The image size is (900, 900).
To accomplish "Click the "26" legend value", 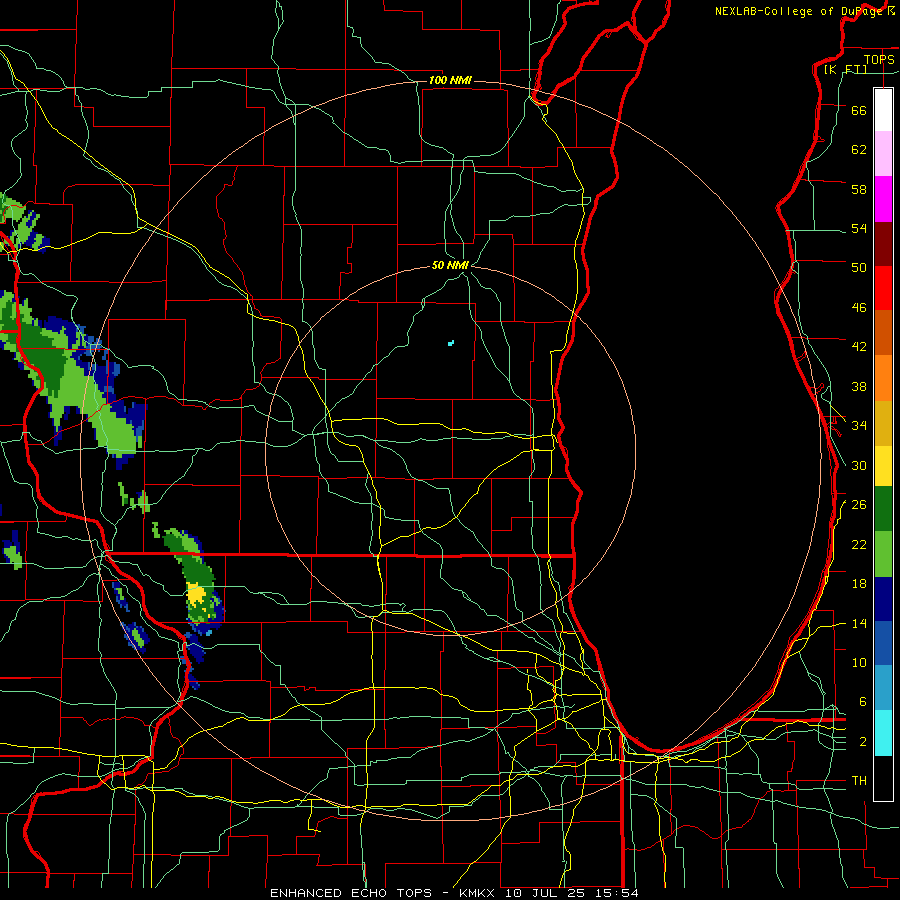I will [859, 505].
